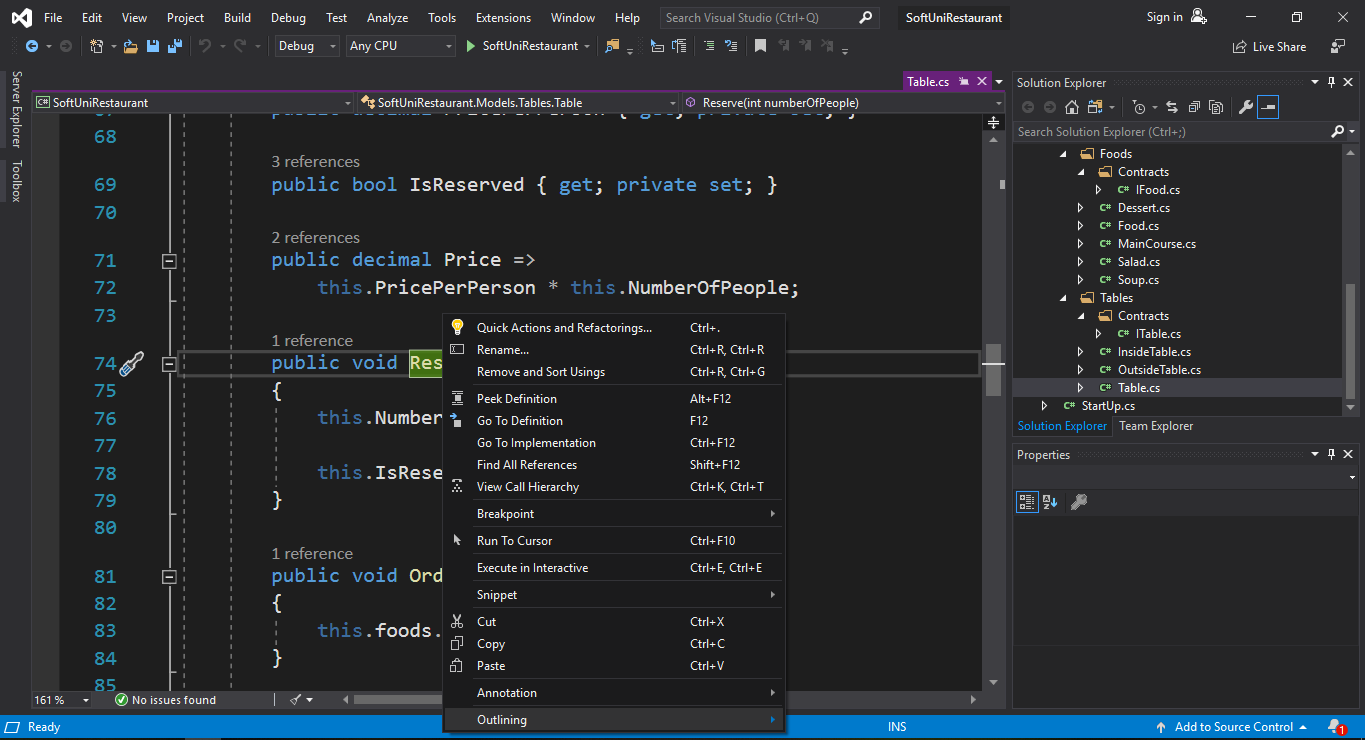Click the Live Share button
This screenshot has width=1365, height=740.
1270,47
